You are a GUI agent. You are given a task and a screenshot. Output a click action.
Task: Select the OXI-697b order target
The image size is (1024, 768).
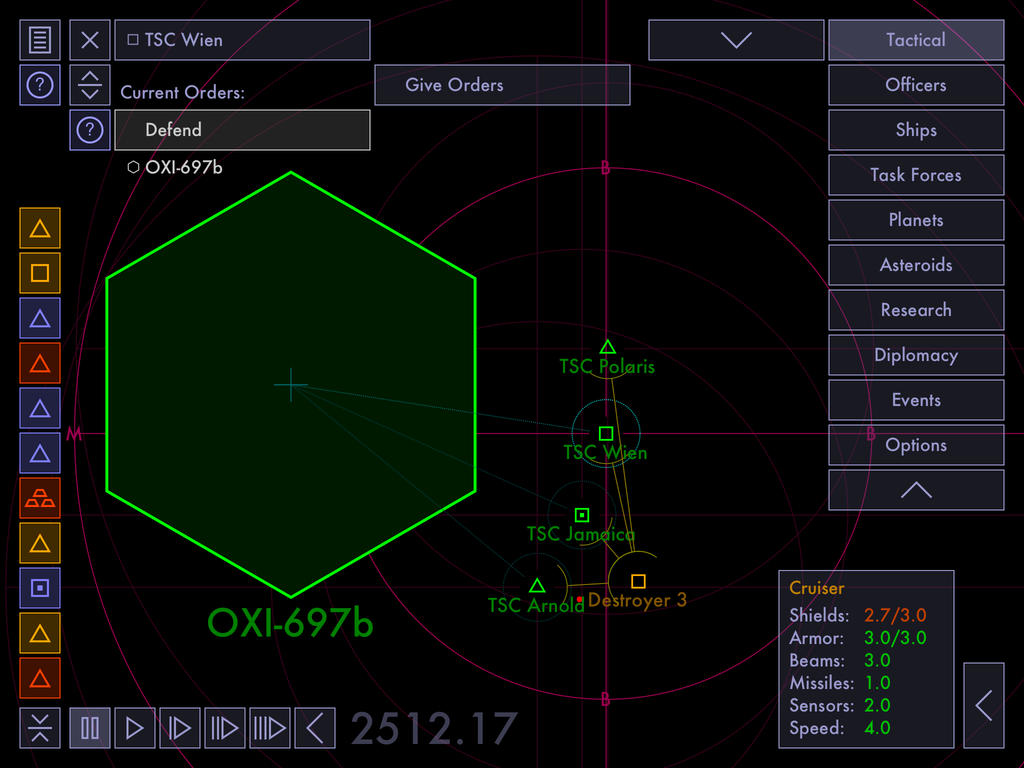(175, 167)
